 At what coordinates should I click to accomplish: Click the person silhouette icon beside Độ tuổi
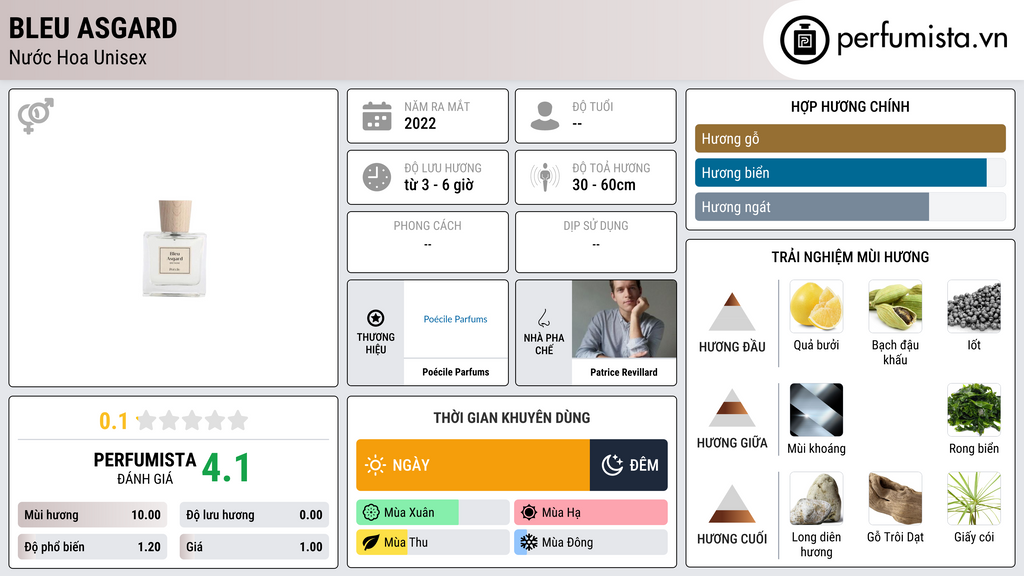point(545,116)
